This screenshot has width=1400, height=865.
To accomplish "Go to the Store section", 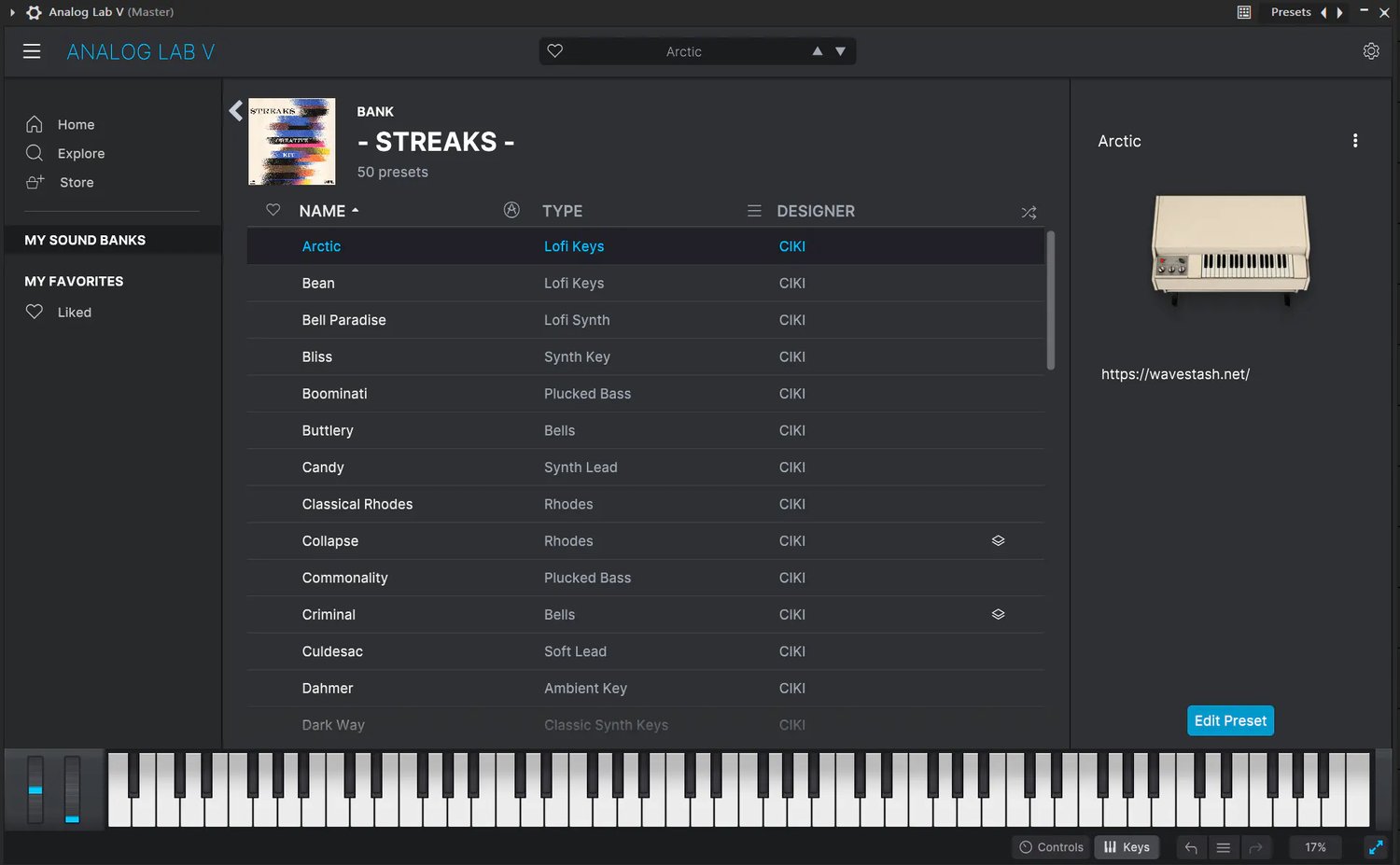I will coord(76,183).
